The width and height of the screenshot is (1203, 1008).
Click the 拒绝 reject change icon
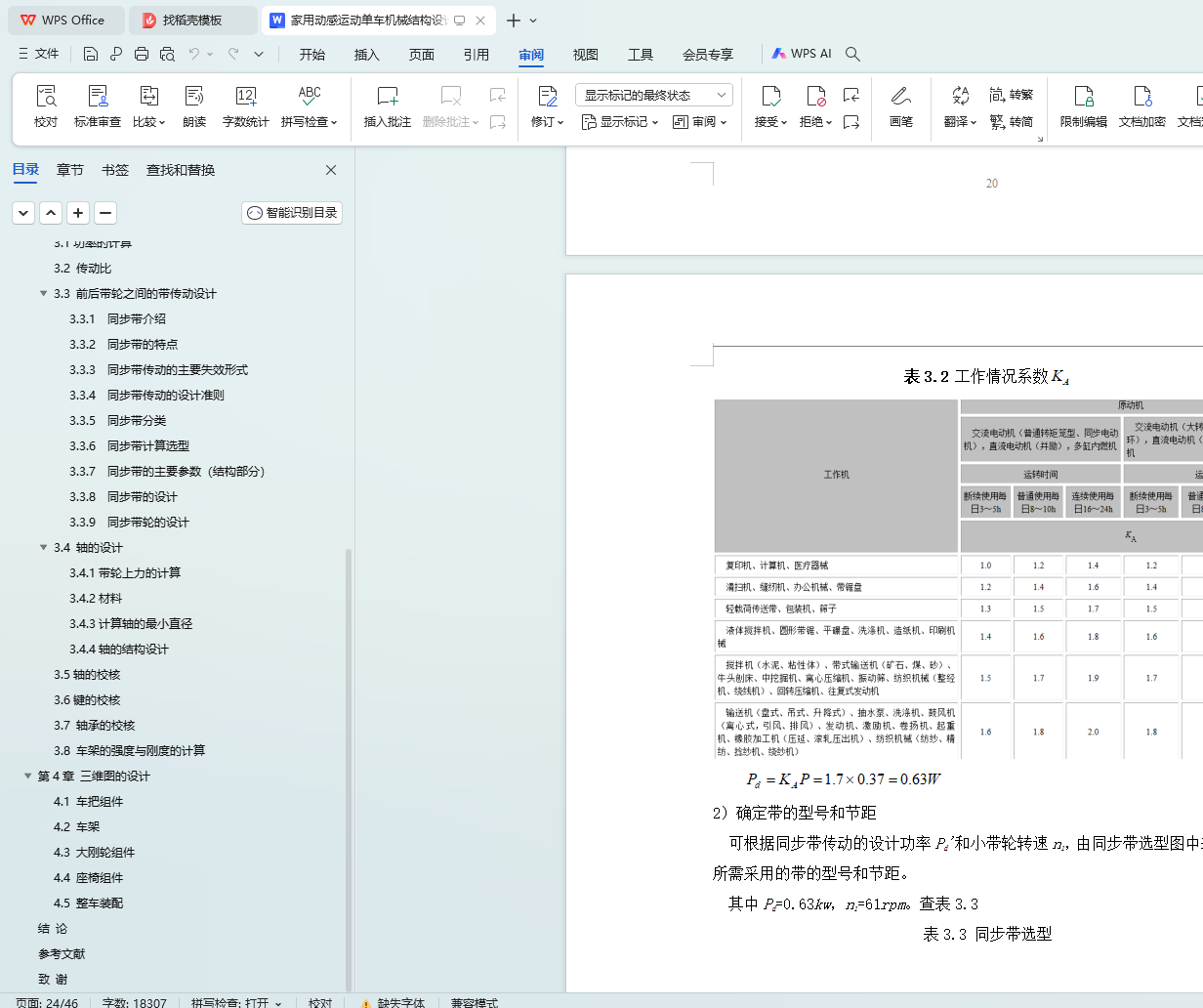(815, 96)
